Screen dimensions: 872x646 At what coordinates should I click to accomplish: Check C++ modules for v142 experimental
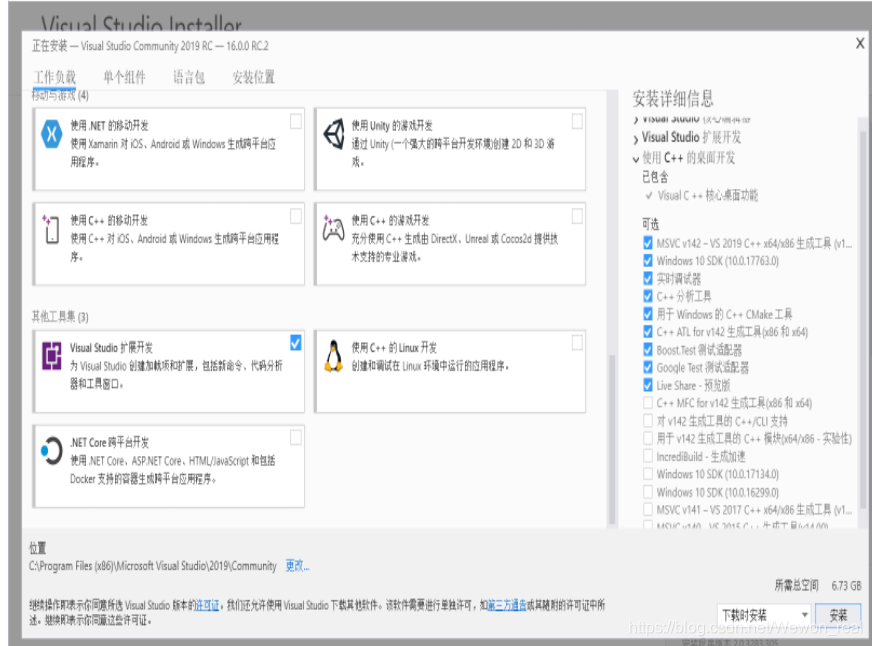tap(648, 438)
